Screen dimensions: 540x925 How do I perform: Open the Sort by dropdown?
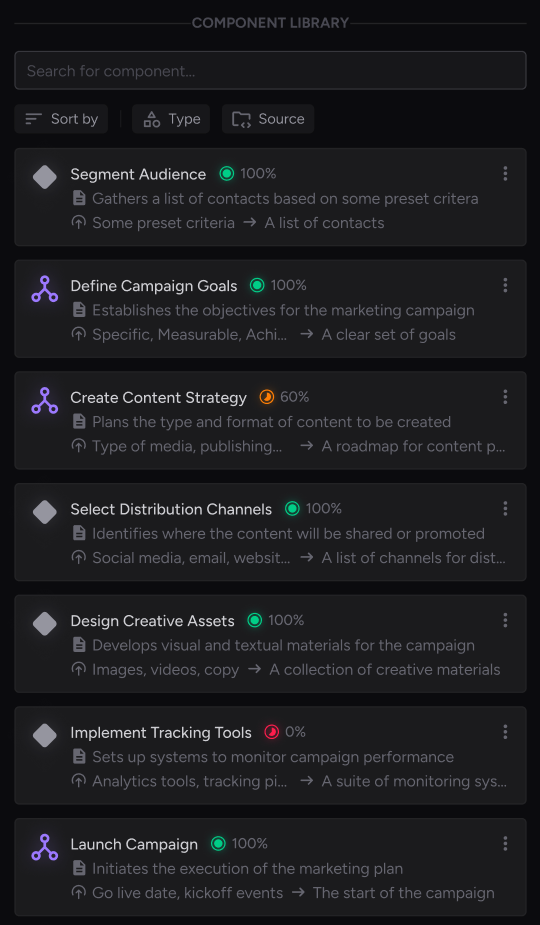(61, 119)
